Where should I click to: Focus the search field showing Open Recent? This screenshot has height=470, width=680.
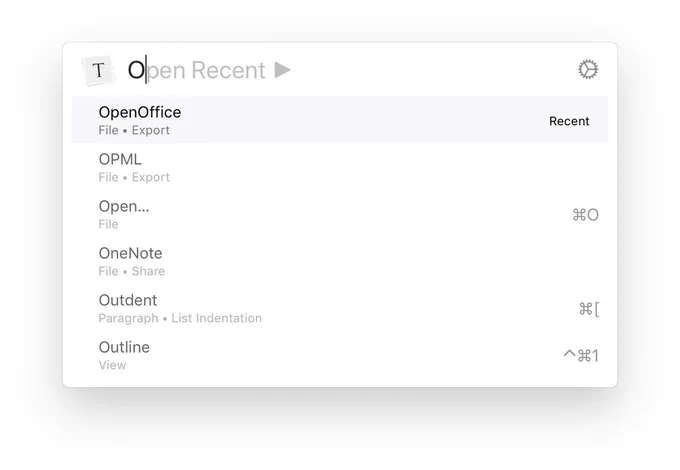coord(338,70)
